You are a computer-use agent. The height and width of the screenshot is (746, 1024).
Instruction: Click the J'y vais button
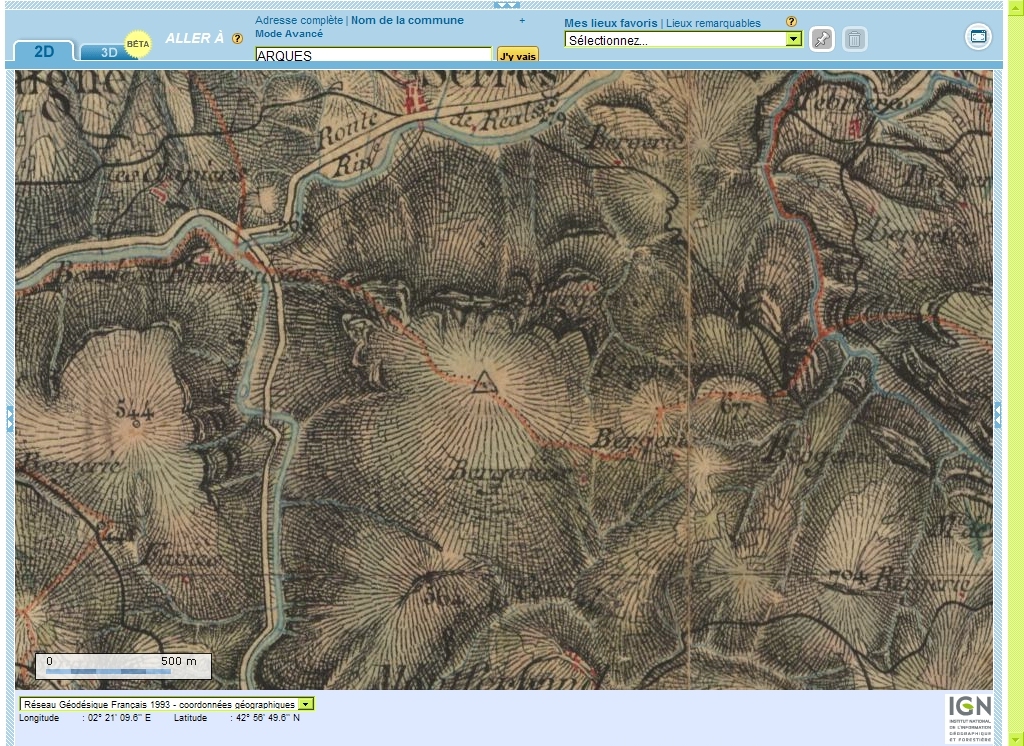point(518,56)
